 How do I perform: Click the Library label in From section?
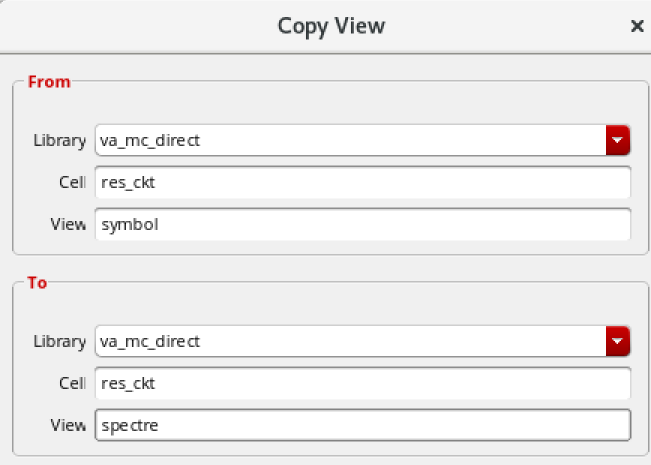[x=59, y=141]
